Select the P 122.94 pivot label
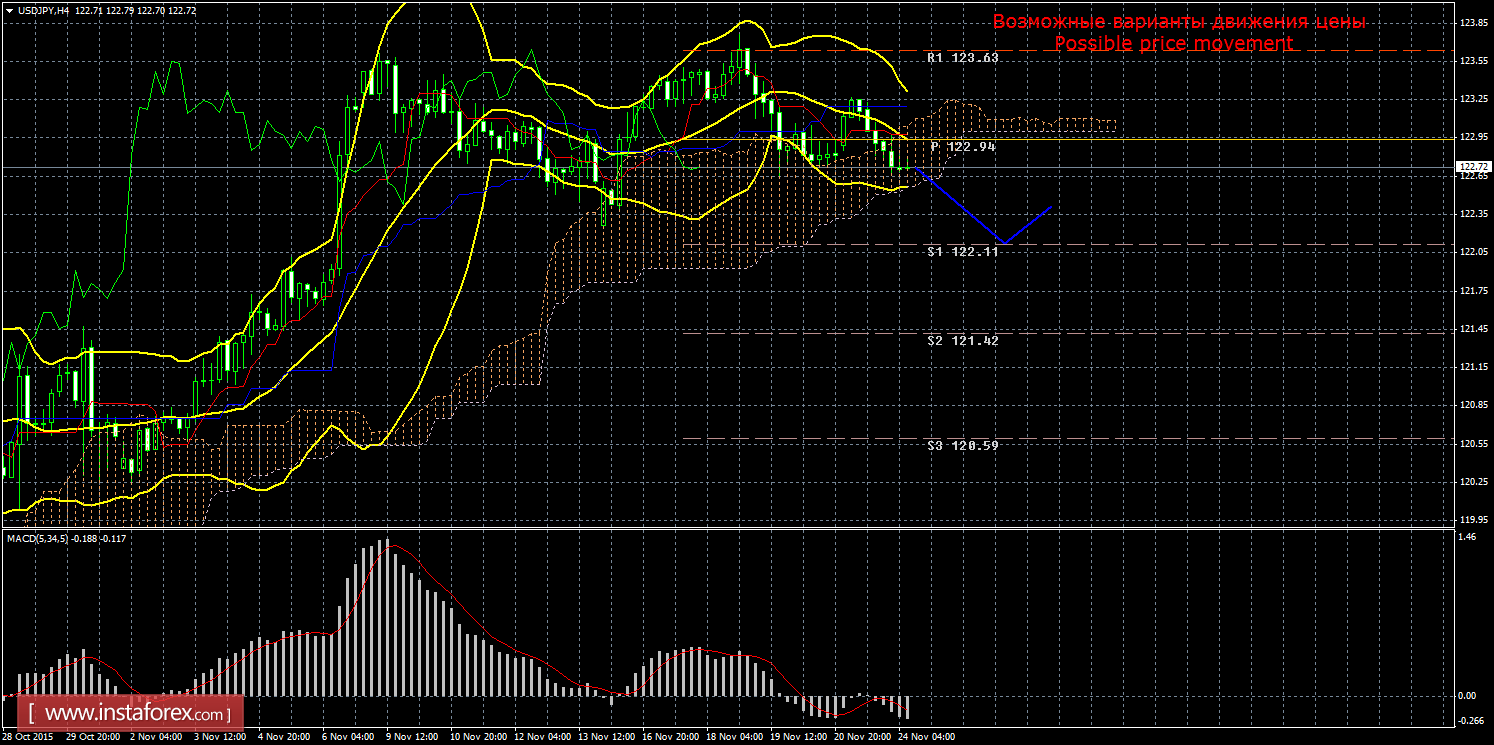The width and height of the screenshot is (1494, 745). click(963, 147)
